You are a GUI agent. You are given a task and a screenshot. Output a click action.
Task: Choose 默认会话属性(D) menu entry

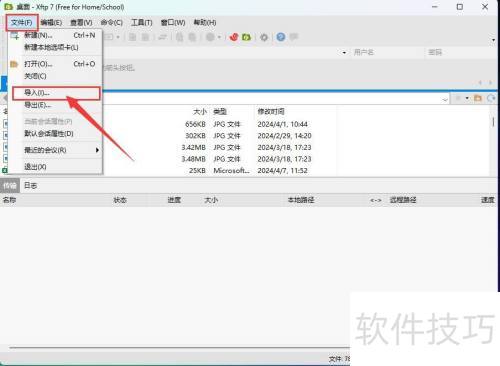coord(55,134)
